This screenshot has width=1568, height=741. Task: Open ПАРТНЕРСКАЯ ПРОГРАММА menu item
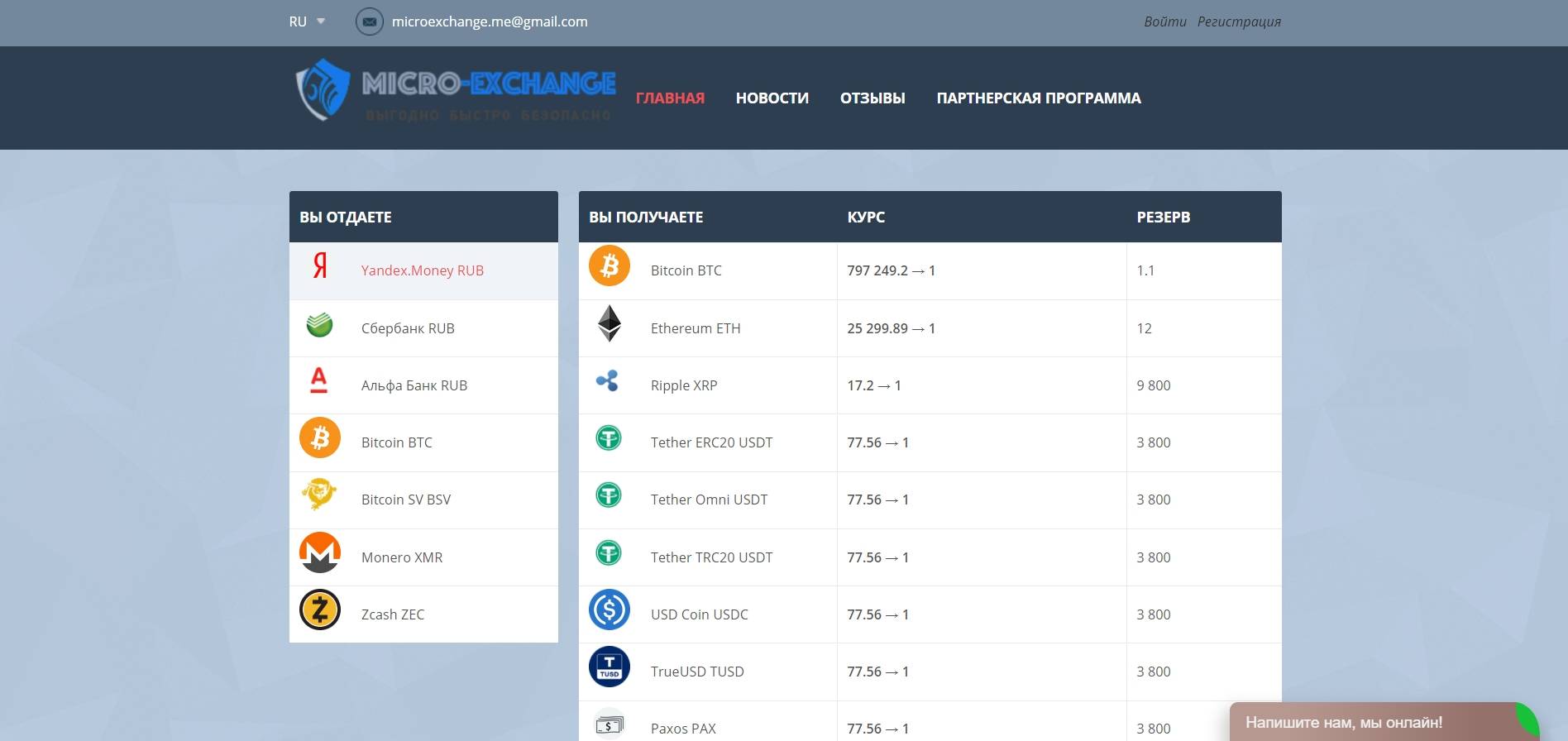pyautogui.click(x=1039, y=98)
